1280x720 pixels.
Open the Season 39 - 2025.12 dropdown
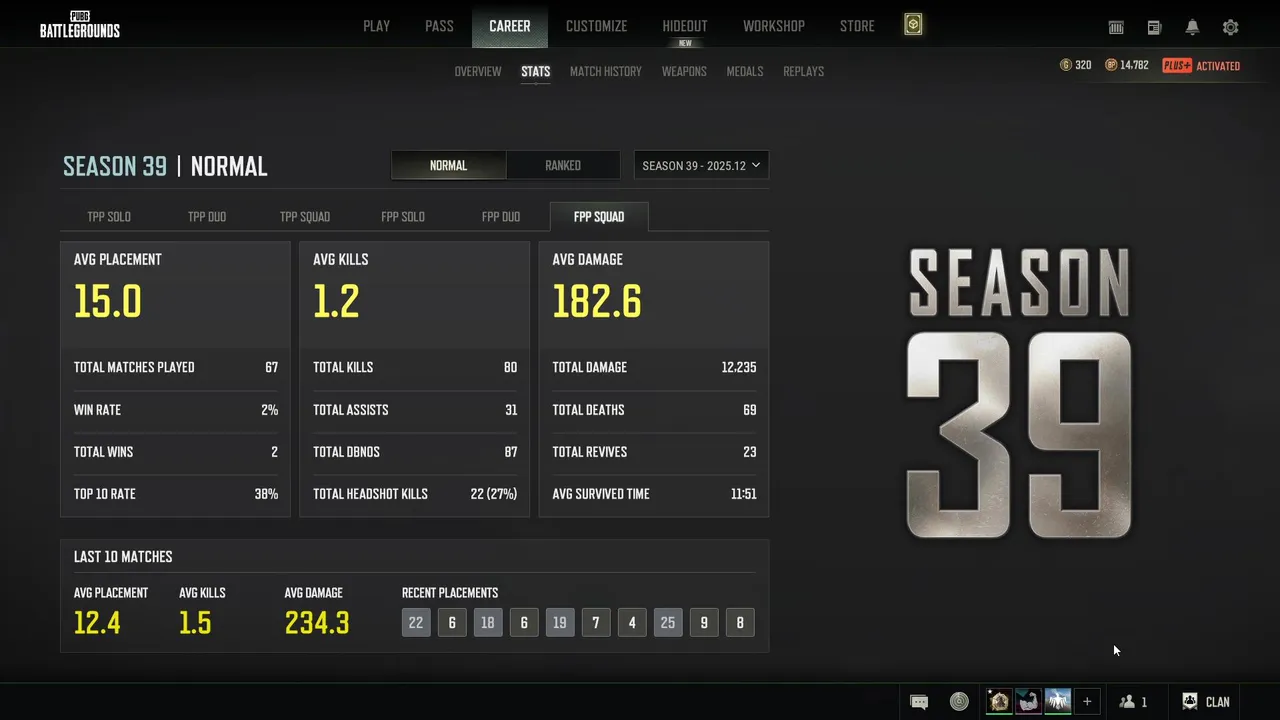click(x=701, y=166)
